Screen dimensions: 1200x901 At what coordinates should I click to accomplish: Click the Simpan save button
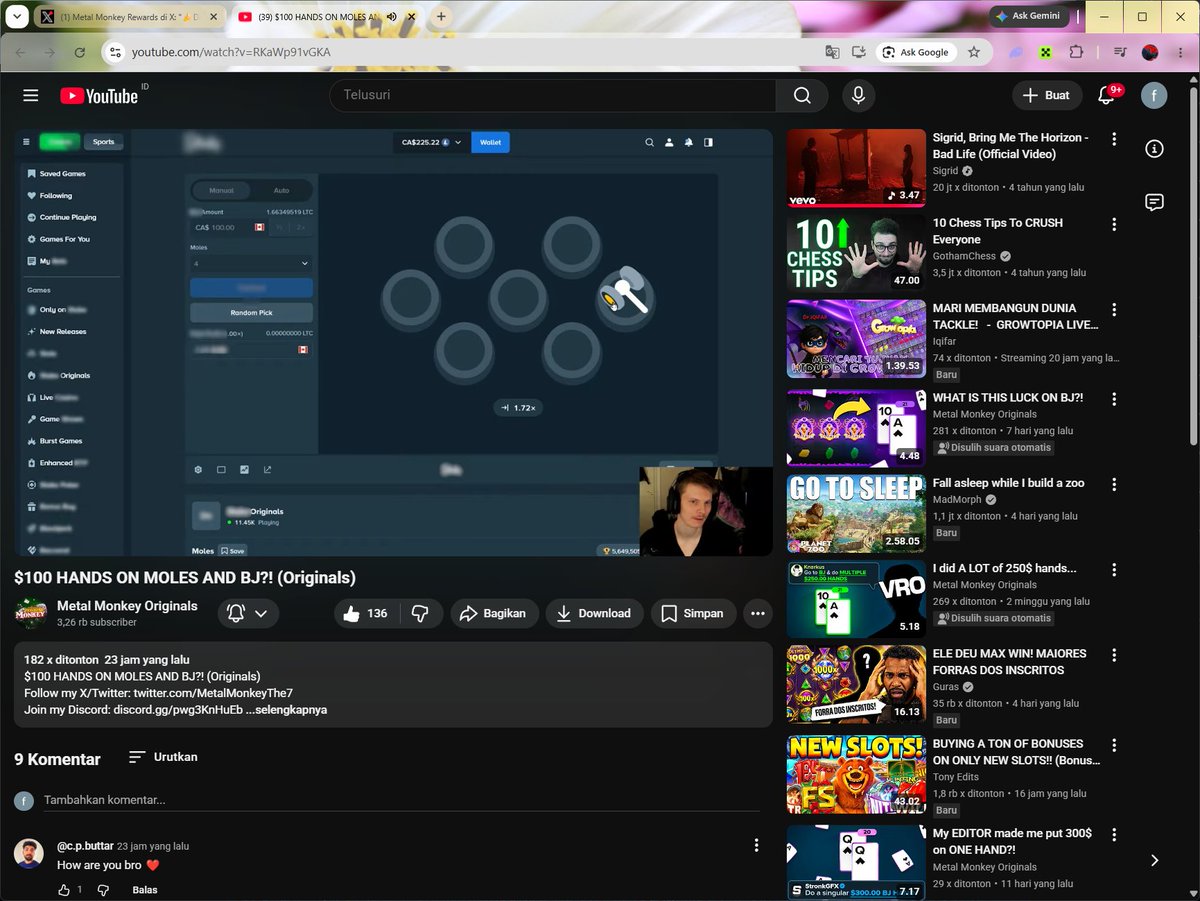click(692, 613)
